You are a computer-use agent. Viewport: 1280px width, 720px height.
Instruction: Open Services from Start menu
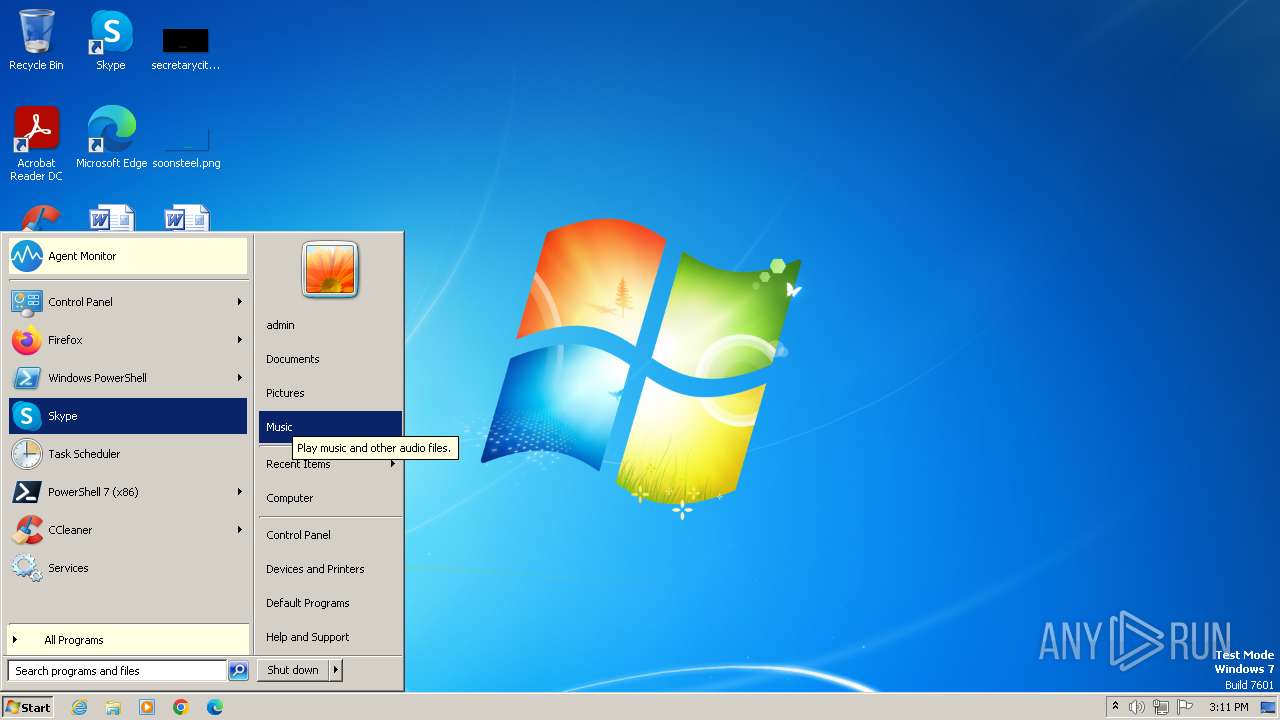(x=128, y=568)
